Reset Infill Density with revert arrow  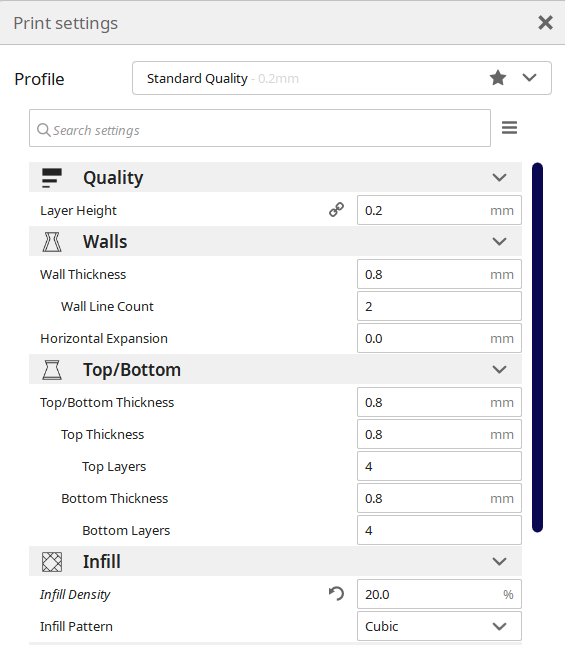pos(336,594)
